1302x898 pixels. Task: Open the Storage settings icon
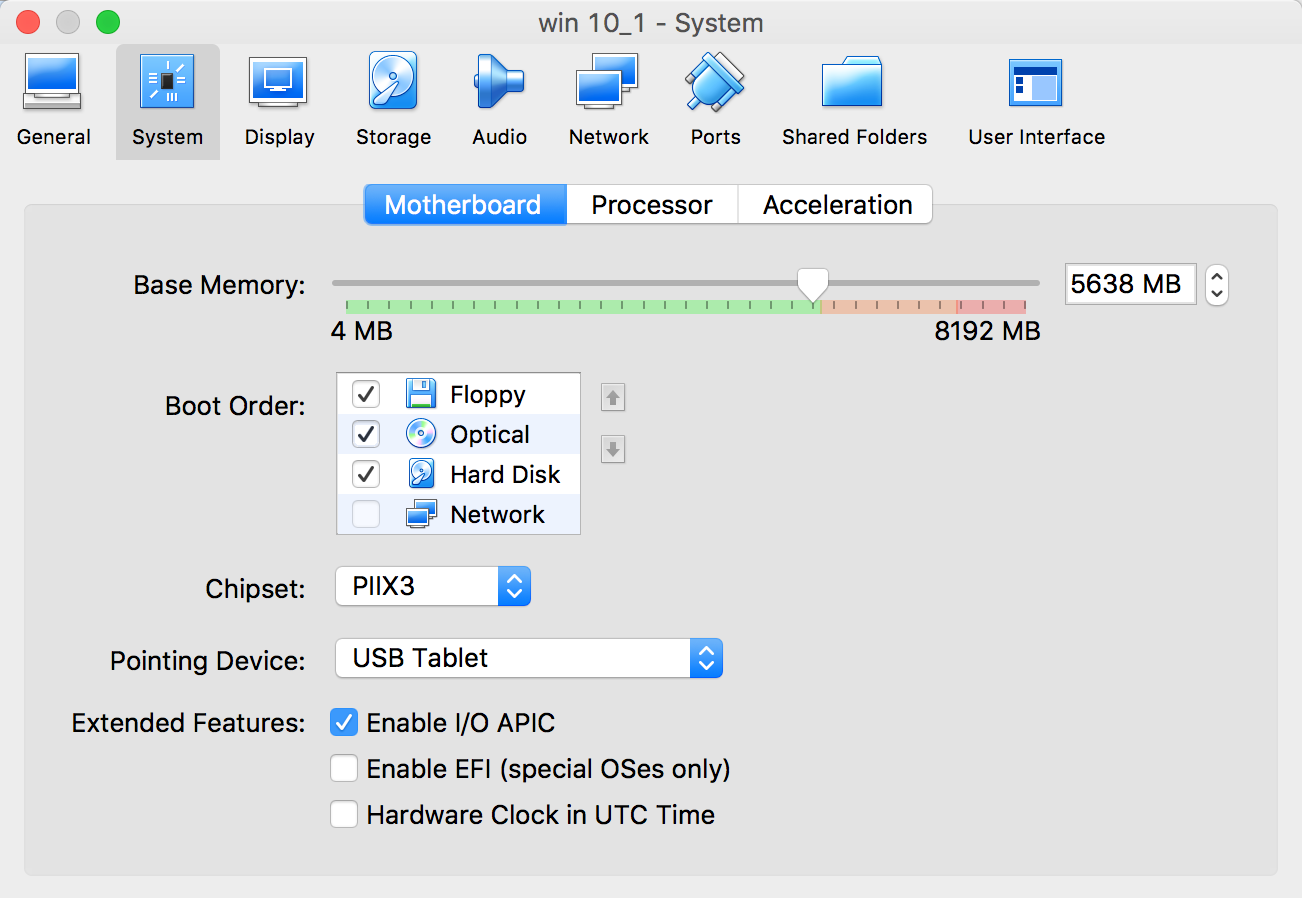point(393,82)
